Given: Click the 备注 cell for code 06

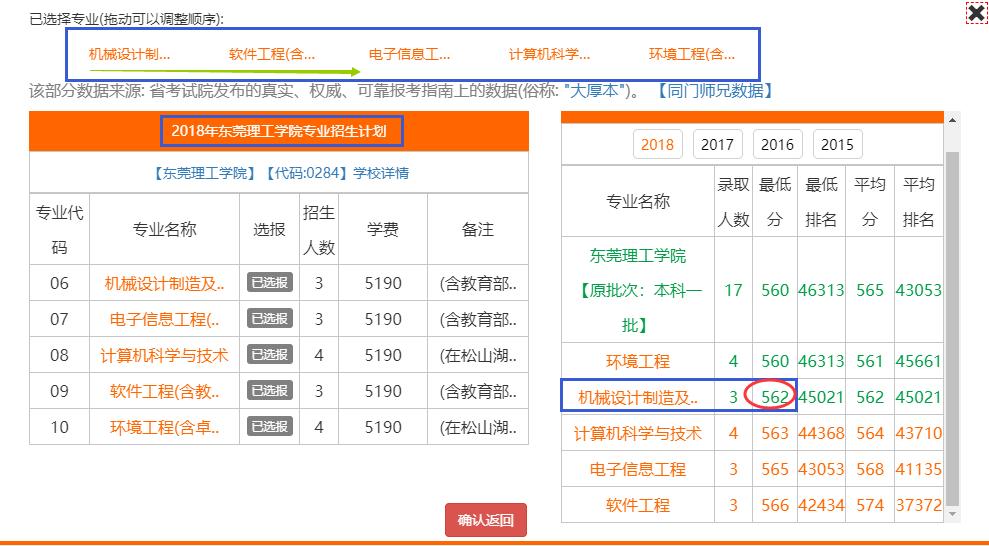Looking at the screenshot, I should click(x=477, y=284).
